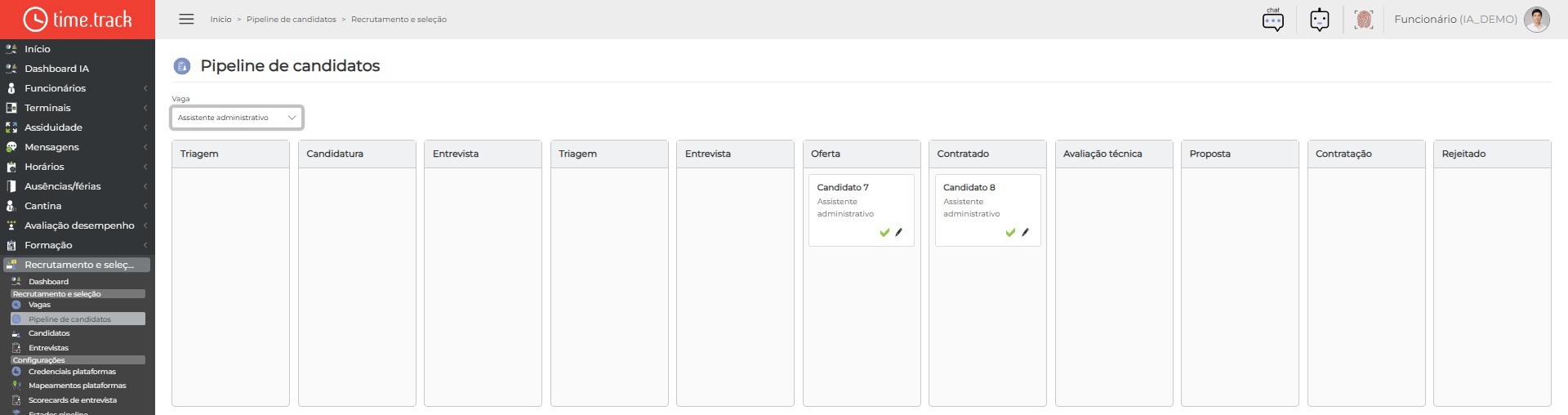Viewport: 1568px width, 415px height.
Task: Click the green checkmark on Candidato 7
Action: [x=884, y=233]
